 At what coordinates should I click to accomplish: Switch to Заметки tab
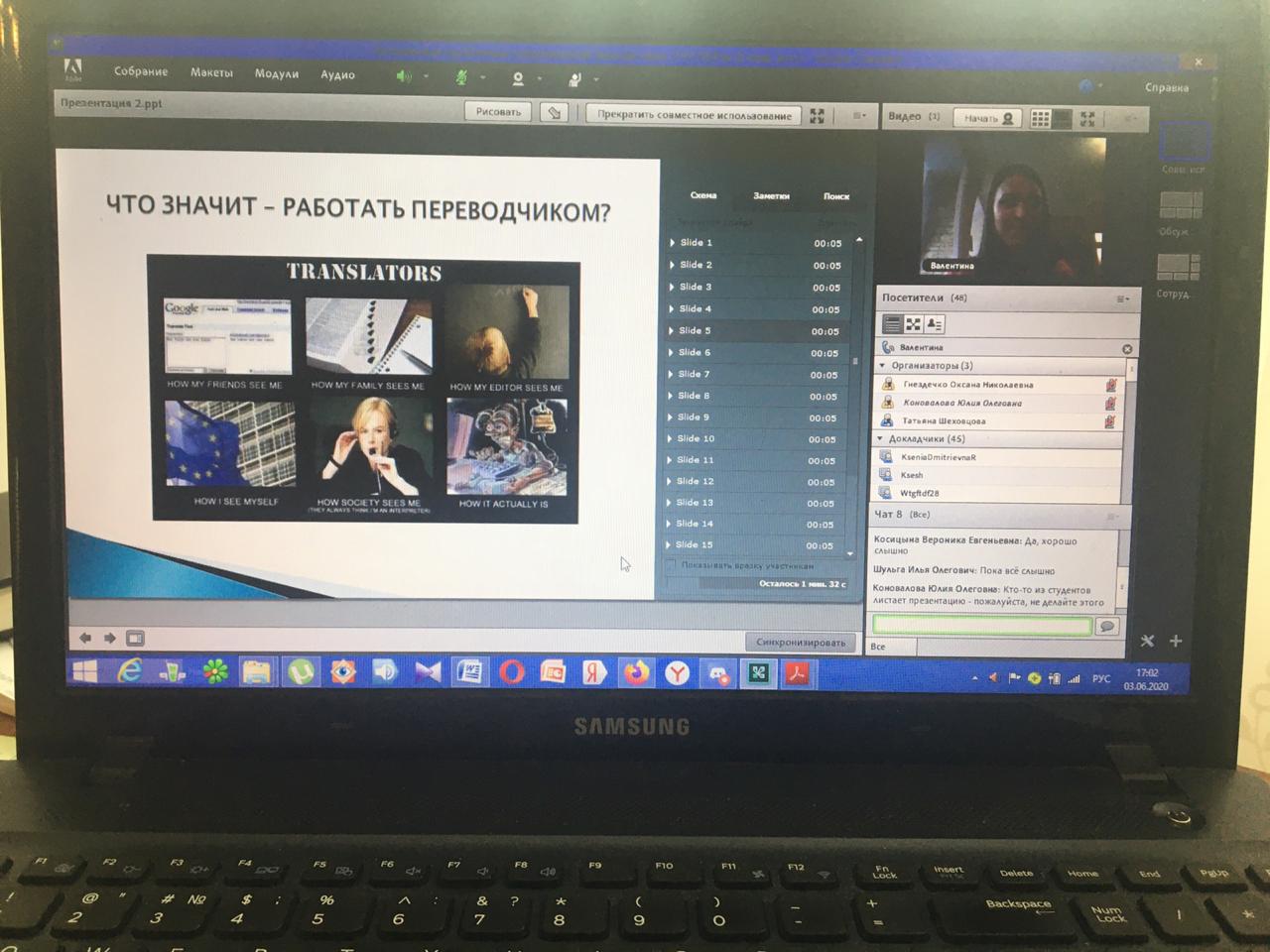[x=771, y=195]
